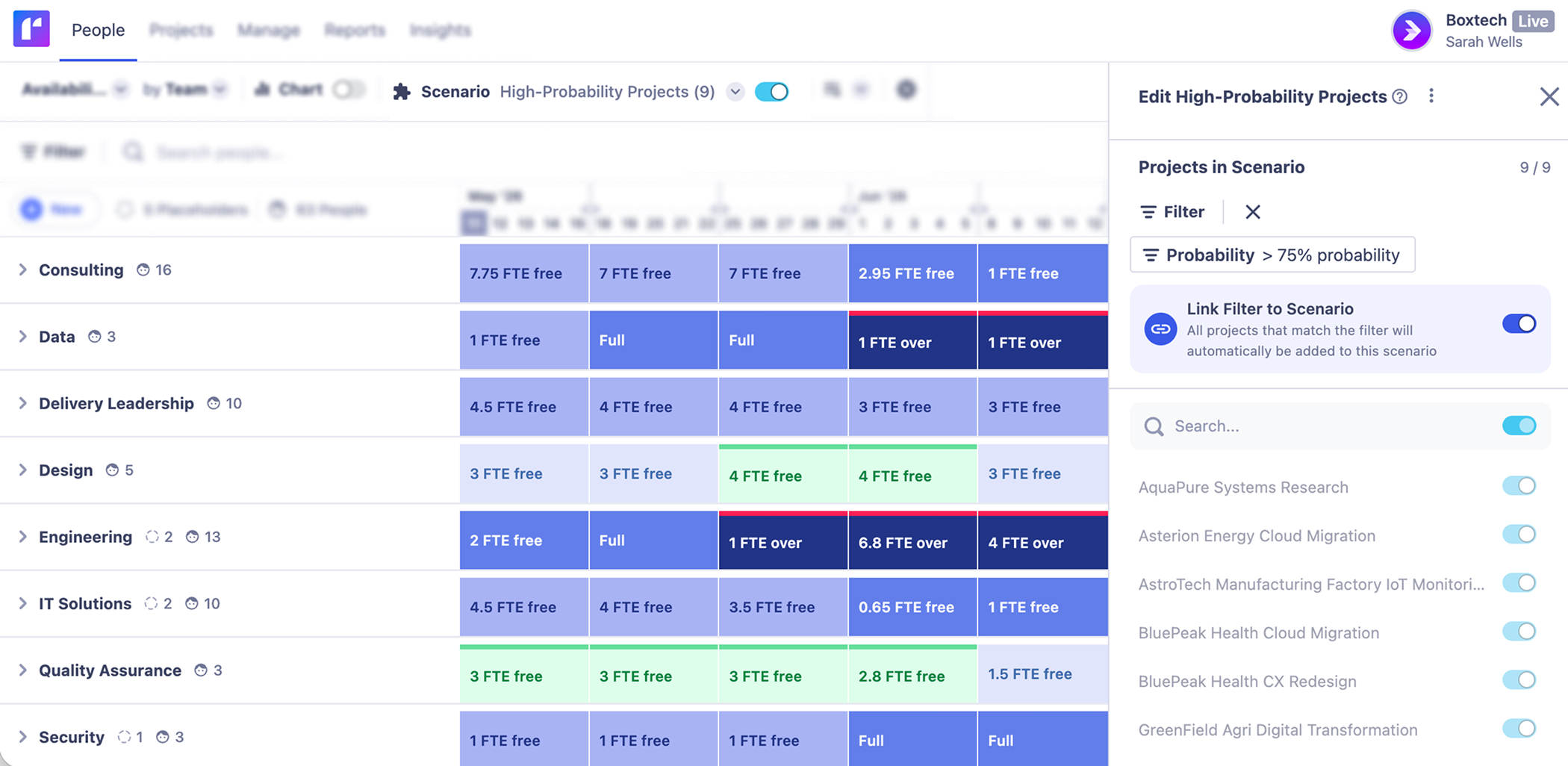
Task: Click the filter icon in Probability chip
Action: (x=1151, y=255)
